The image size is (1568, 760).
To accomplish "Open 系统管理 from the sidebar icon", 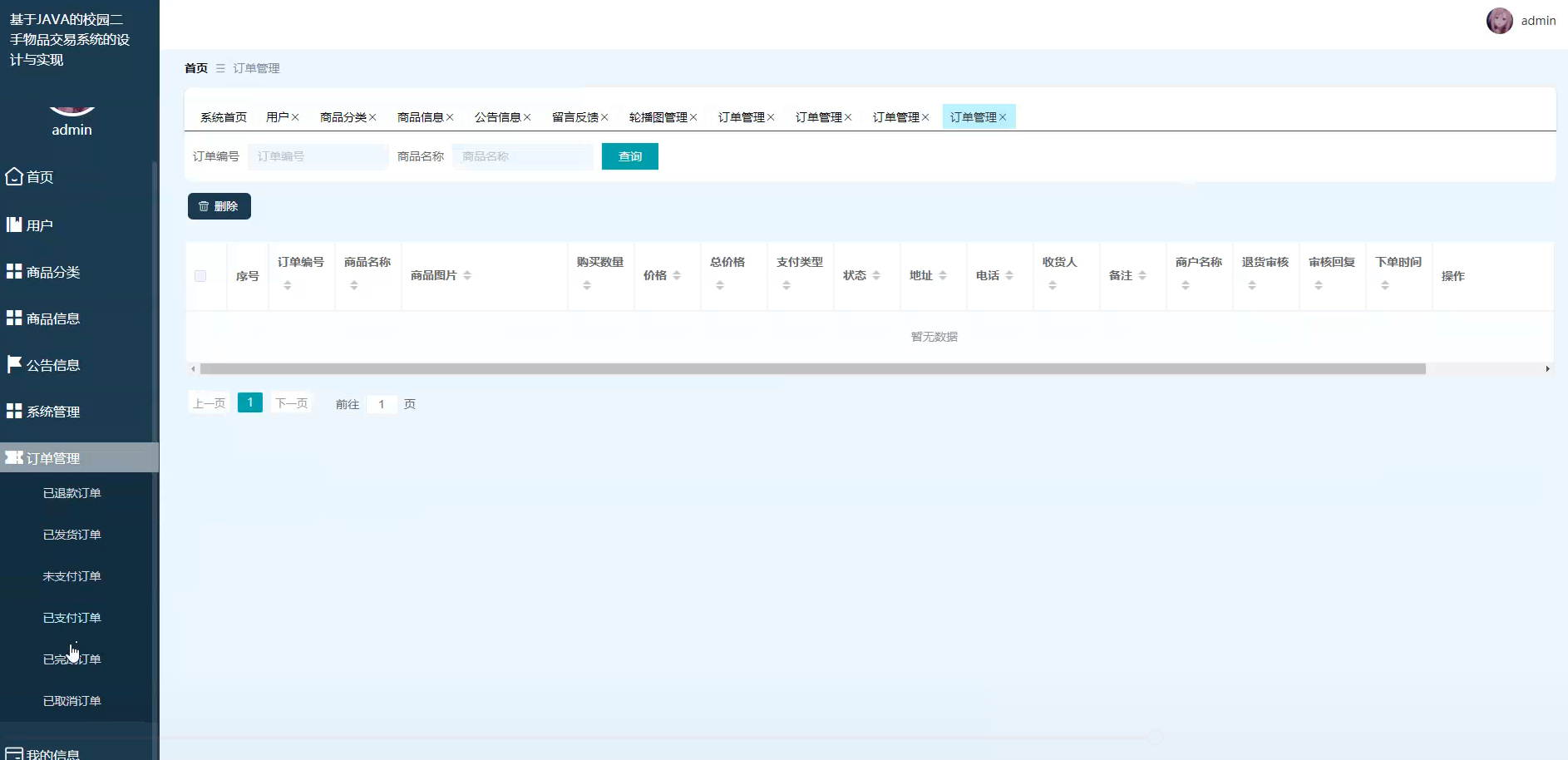I will pyautogui.click(x=12, y=411).
